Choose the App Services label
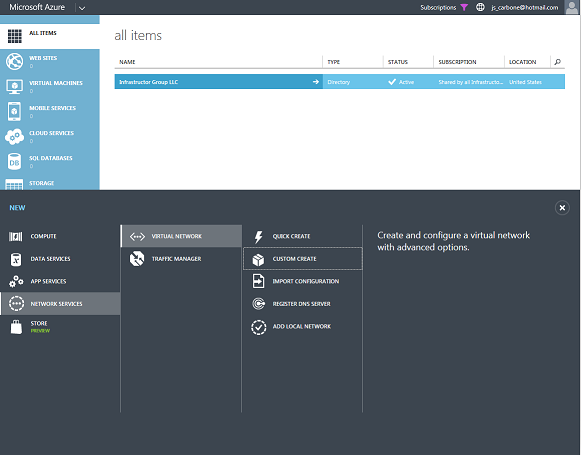The image size is (581, 455). [x=48, y=282]
